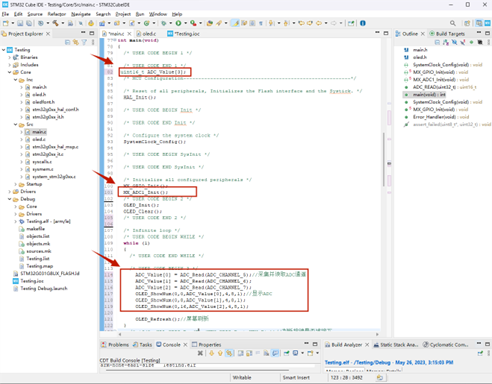492x384 pixels.
Task: Minimize the Project Explorer panel
Action: coord(83,33)
